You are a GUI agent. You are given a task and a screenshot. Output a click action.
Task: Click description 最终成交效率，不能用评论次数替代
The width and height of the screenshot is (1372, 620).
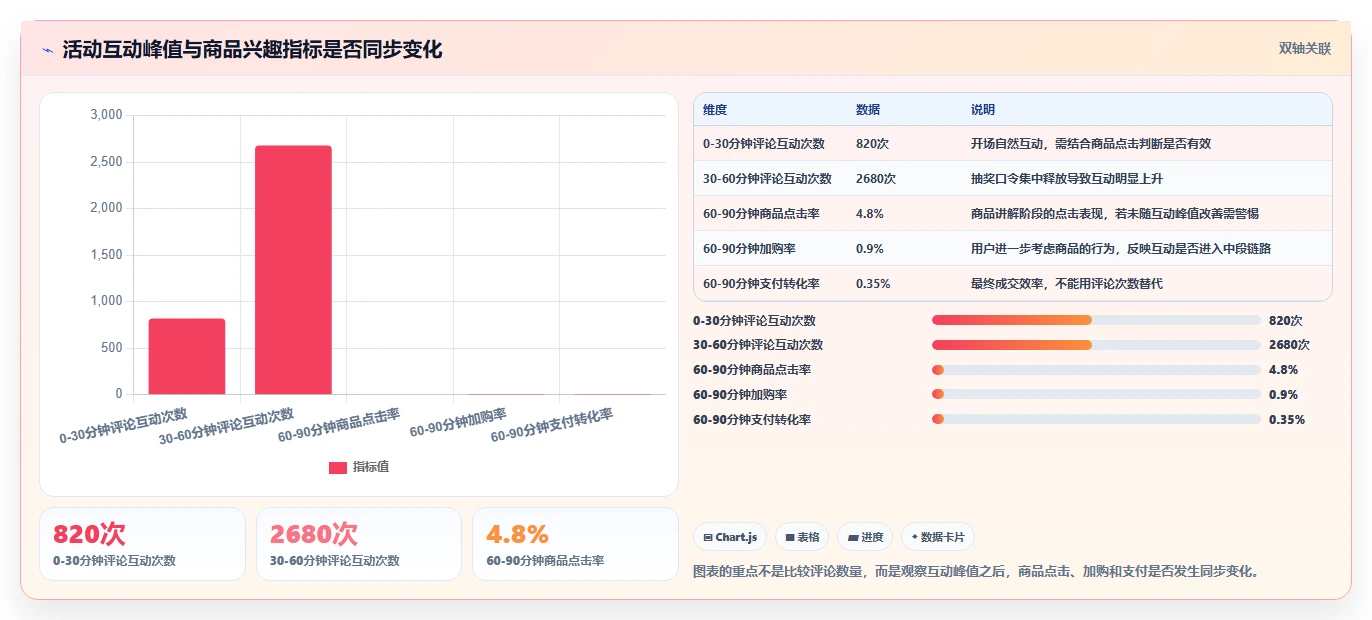1067,284
